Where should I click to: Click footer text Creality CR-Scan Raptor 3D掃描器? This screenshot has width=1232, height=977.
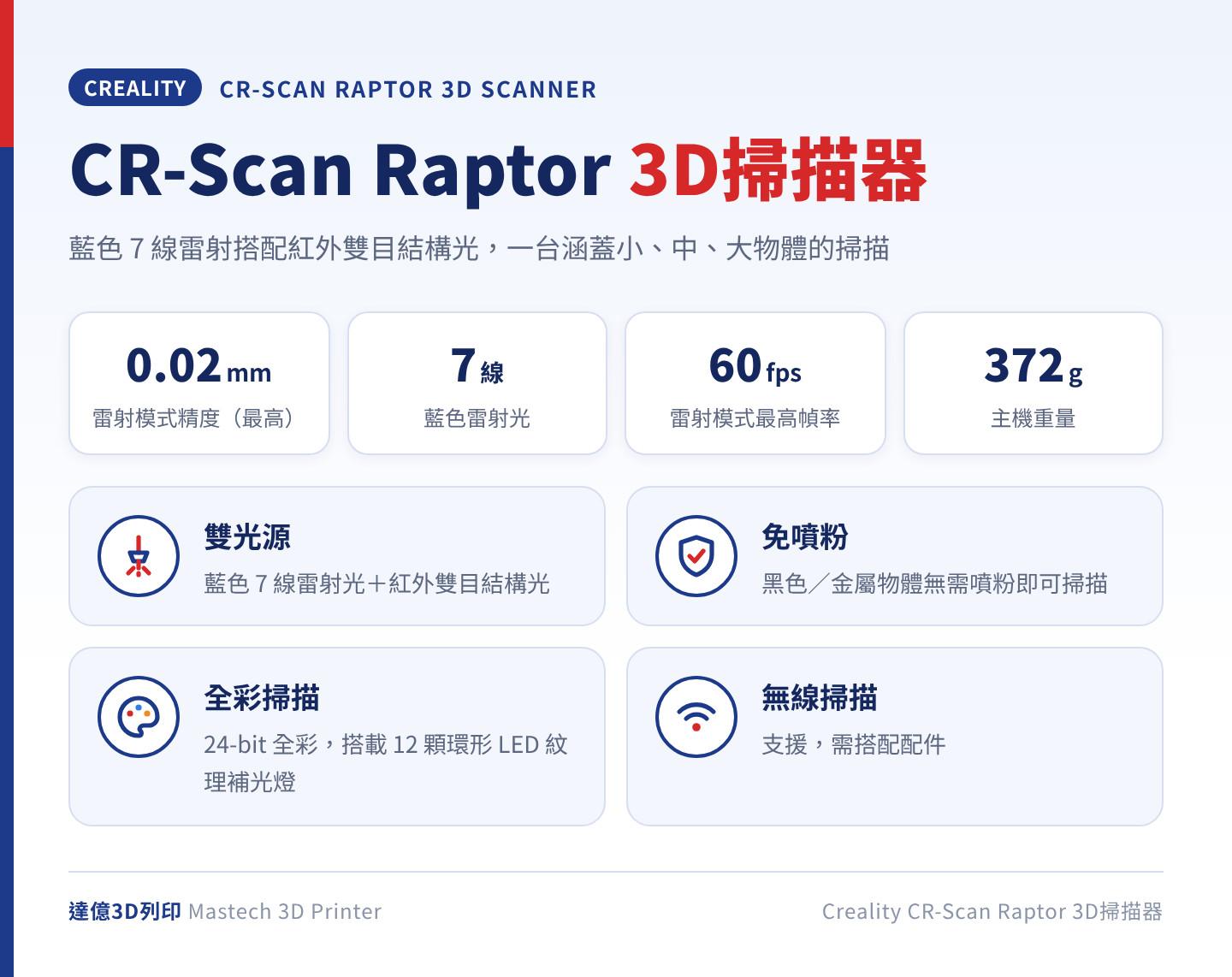[992, 911]
